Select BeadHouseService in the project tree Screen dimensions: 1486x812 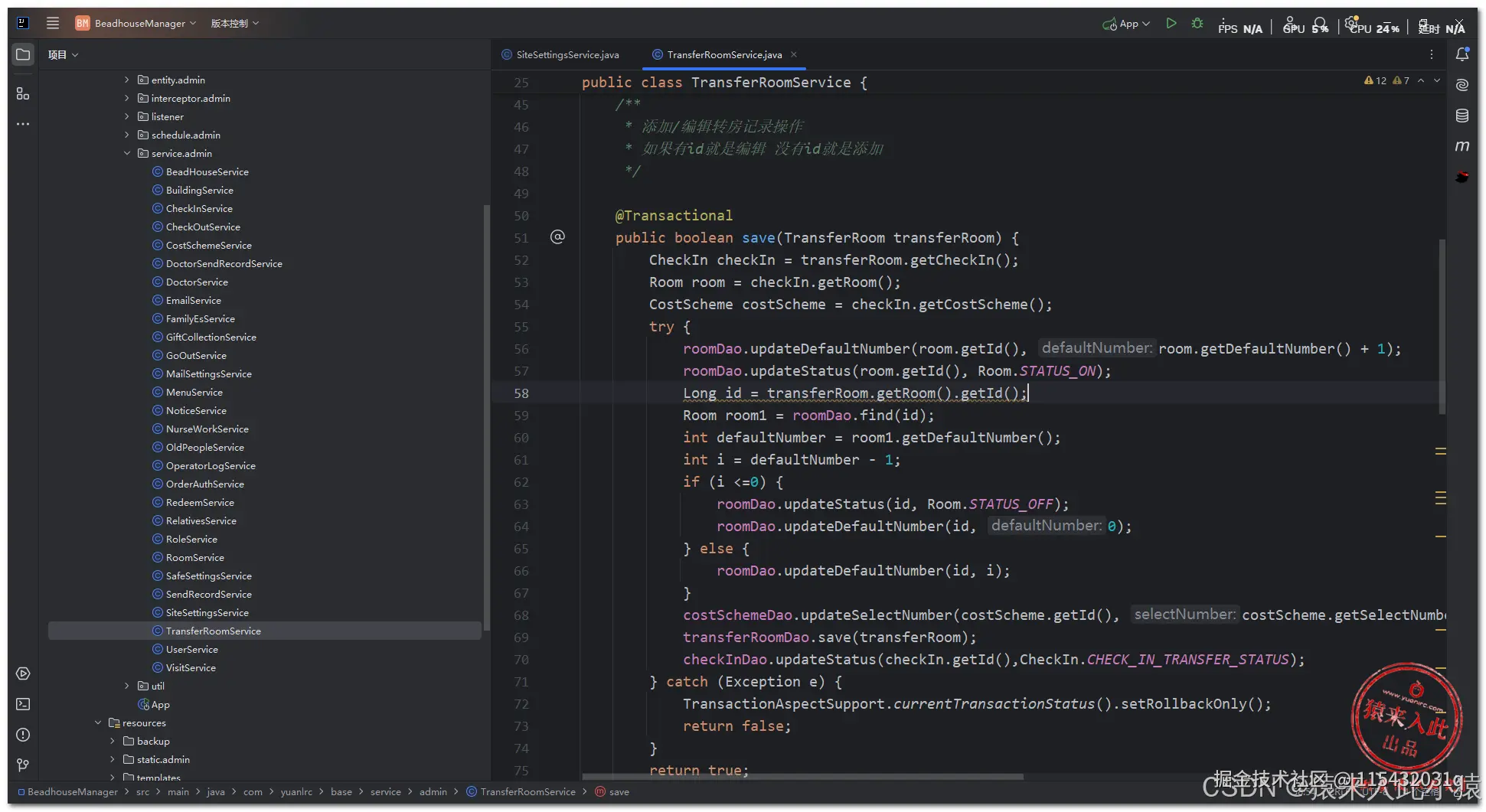pyautogui.click(x=201, y=171)
